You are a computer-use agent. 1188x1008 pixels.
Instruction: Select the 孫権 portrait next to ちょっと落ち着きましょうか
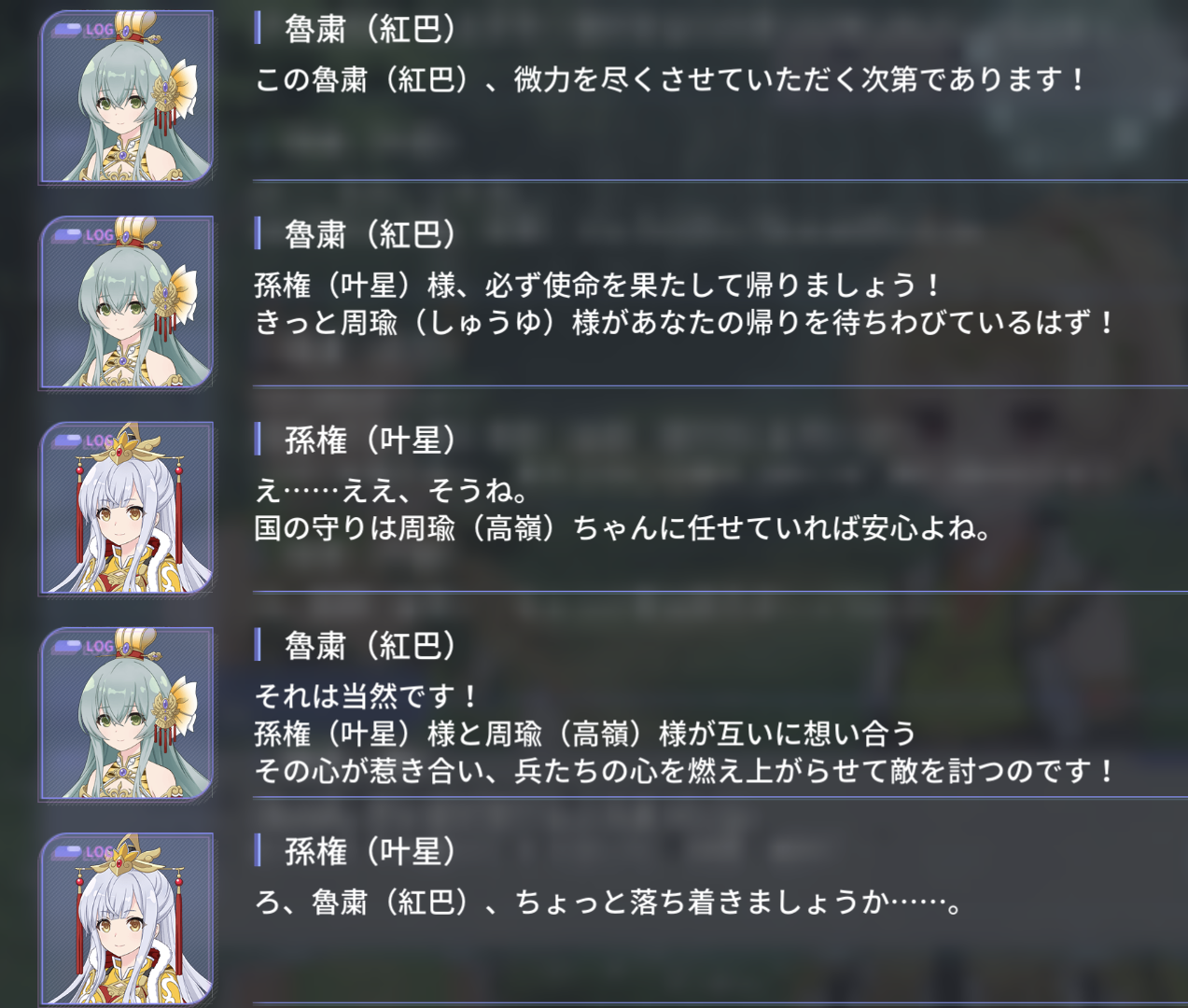click(x=126, y=917)
